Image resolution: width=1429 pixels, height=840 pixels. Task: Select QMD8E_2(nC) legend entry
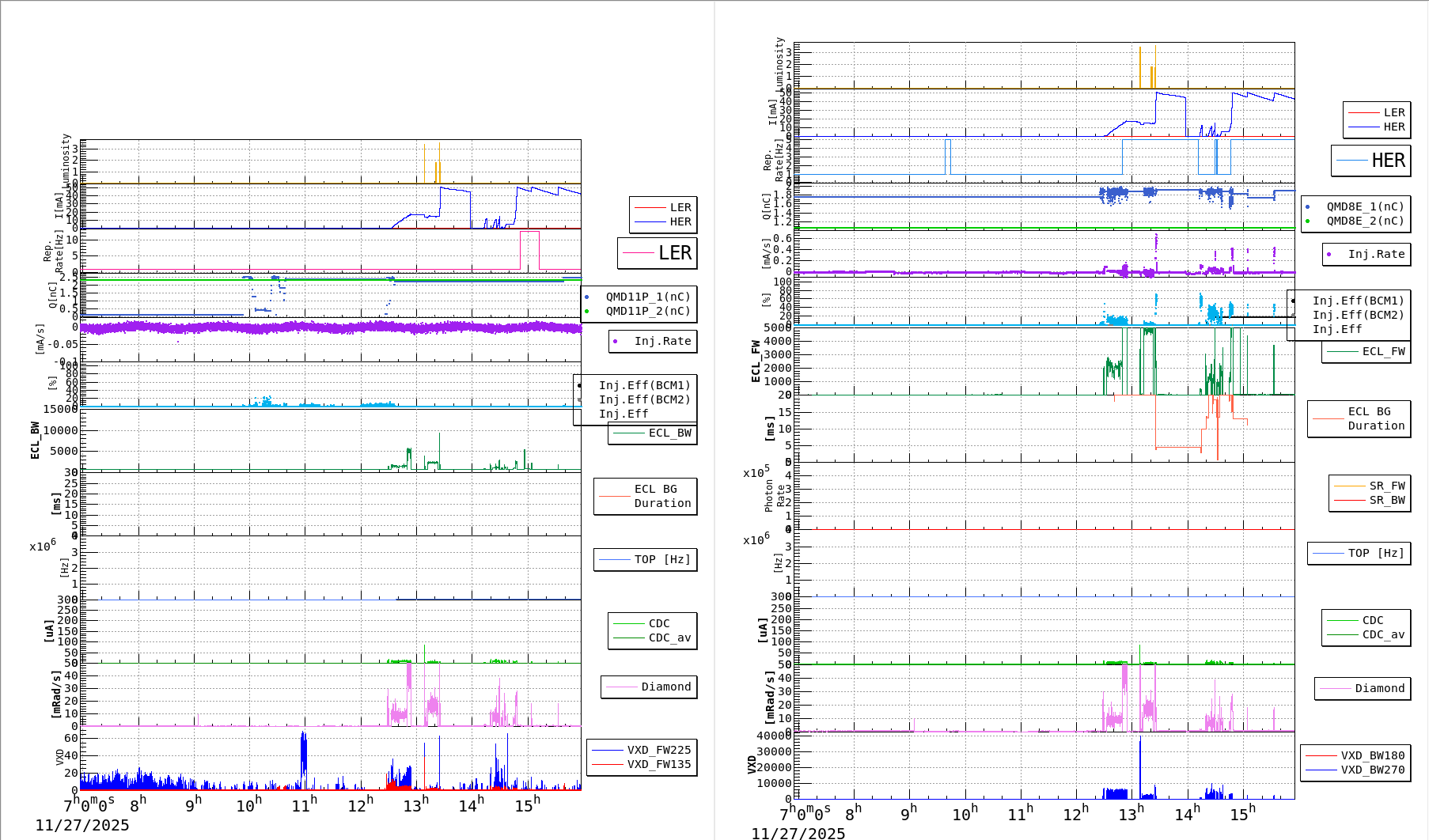(1364, 221)
